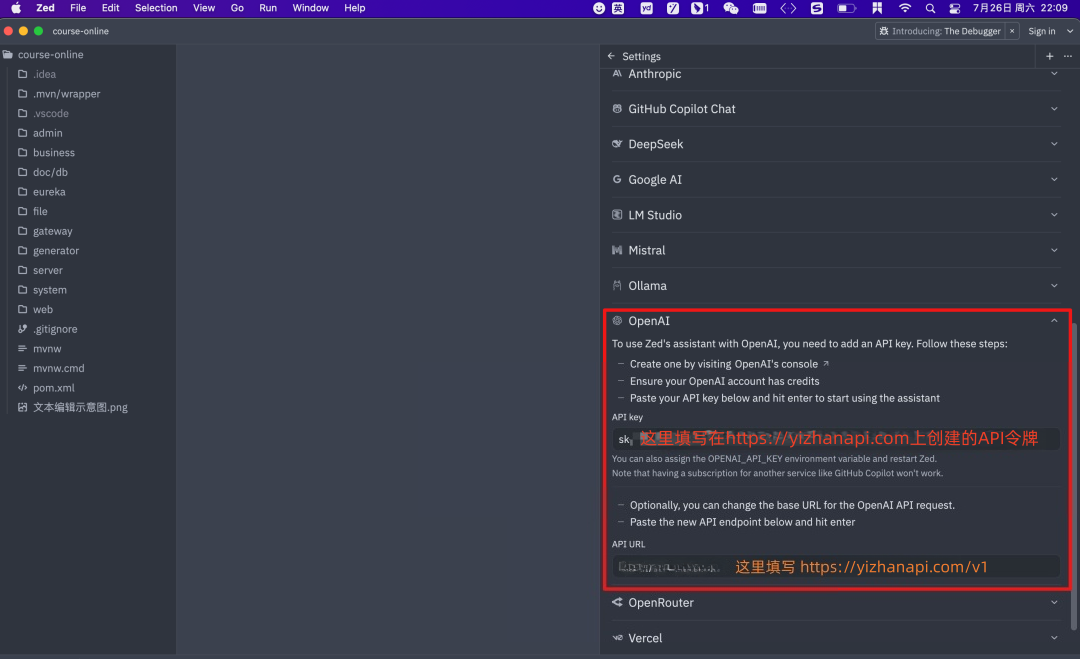Click the WeChat menu bar icon
Viewport: 1080px width, 659px height.
point(731,8)
